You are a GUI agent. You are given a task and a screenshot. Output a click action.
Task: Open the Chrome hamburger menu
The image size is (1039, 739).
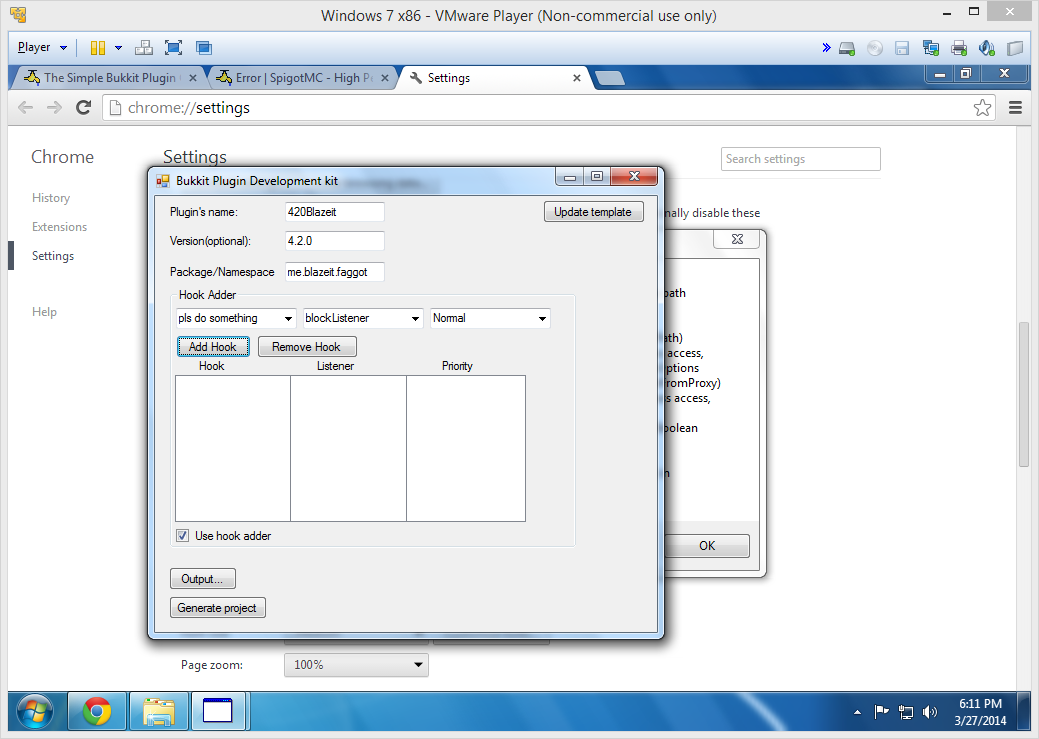pos(1015,108)
